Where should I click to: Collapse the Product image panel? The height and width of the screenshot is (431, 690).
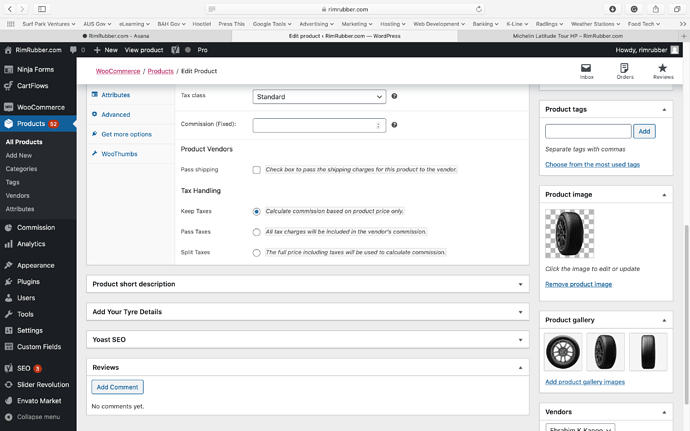[664, 195]
